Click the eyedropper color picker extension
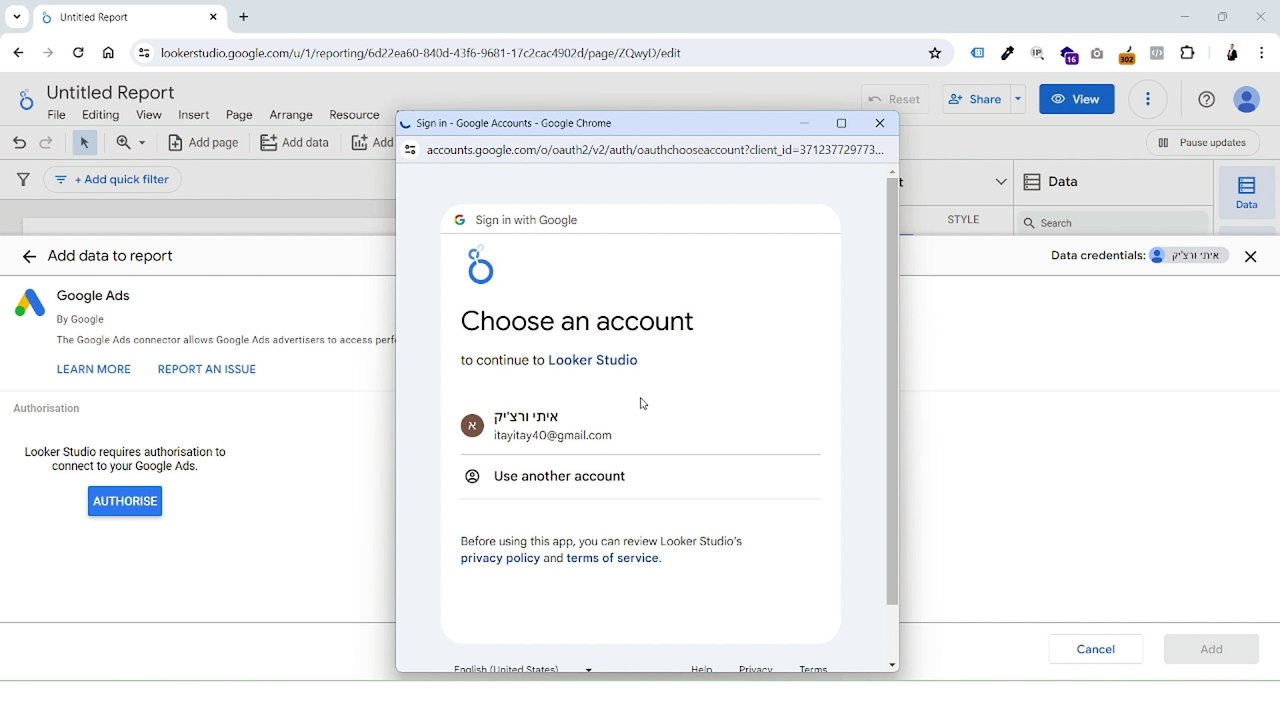This screenshot has height=720, width=1280. pyautogui.click(x=1007, y=53)
